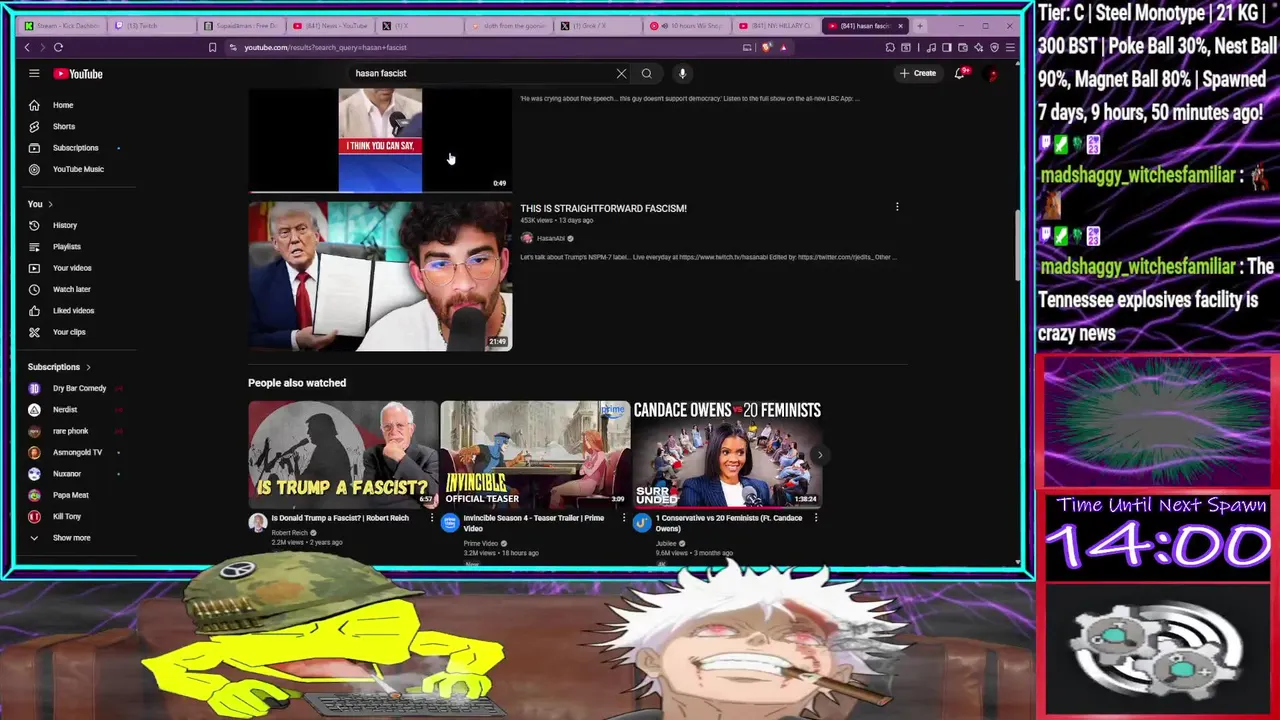This screenshot has height=720, width=1280.
Task: Open THIS IS STRAIGHTFORWARD FASCISM! video title
Action: (x=603, y=208)
